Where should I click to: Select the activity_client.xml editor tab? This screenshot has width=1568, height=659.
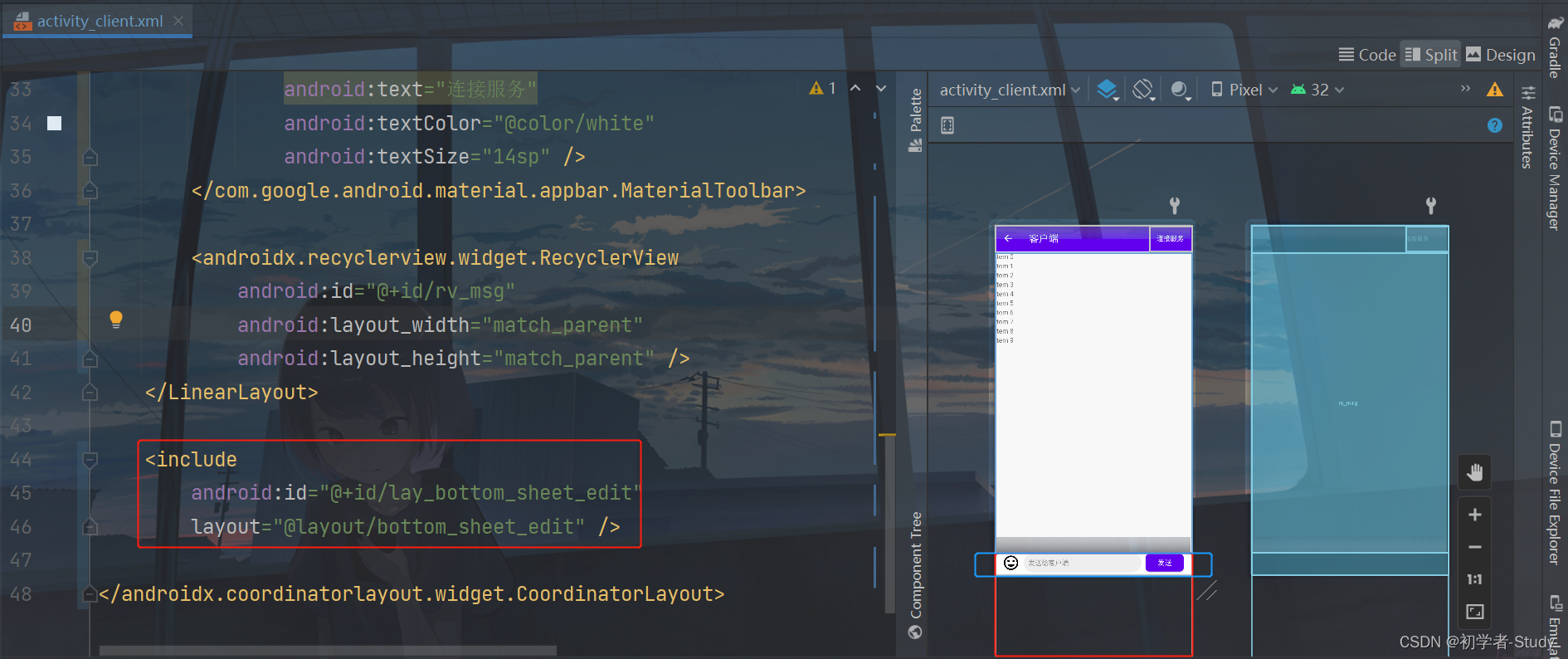click(97, 21)
